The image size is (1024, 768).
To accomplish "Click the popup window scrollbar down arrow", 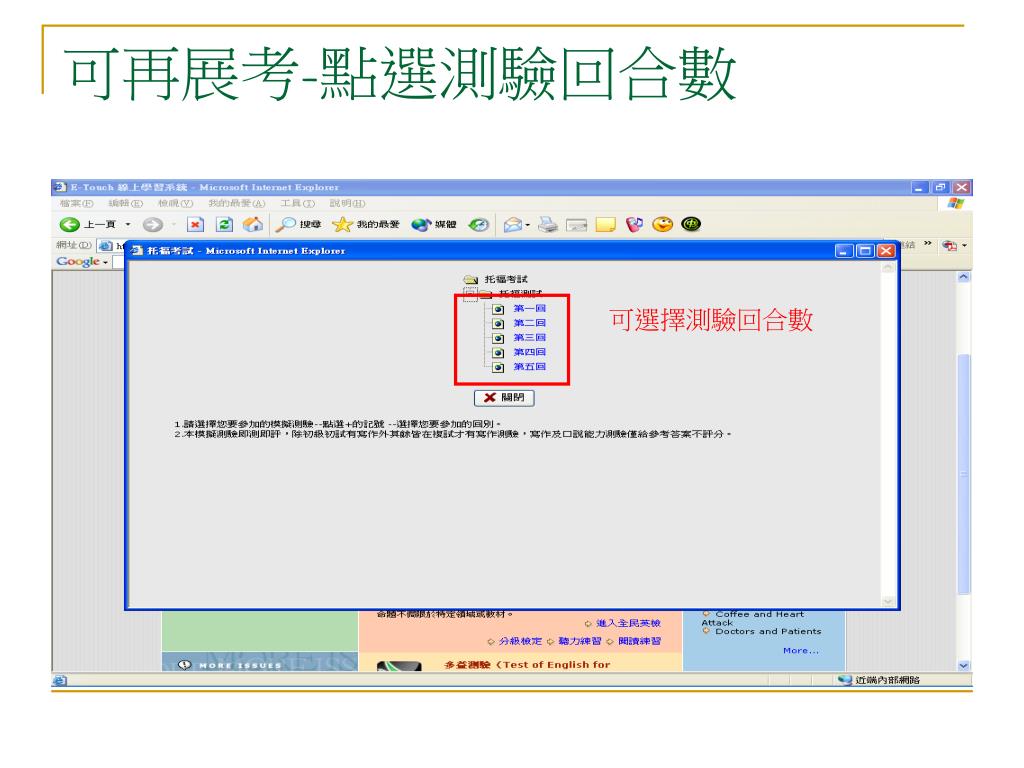I will pos(888,601).
